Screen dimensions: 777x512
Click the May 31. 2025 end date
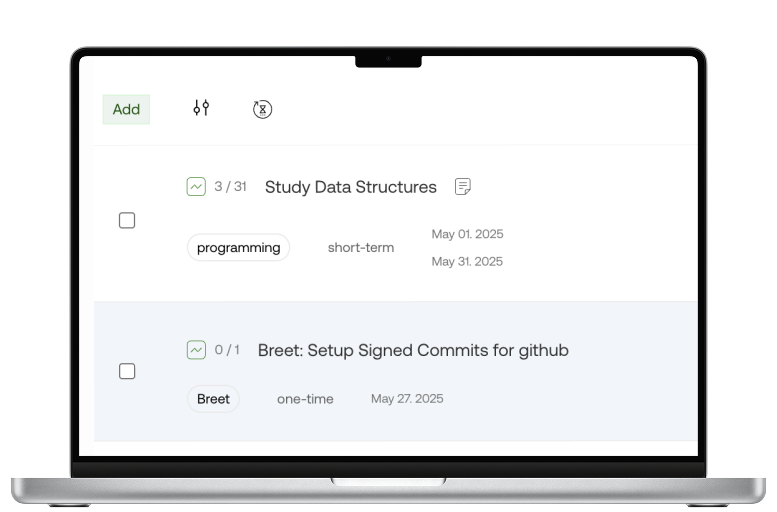point(467,262)
